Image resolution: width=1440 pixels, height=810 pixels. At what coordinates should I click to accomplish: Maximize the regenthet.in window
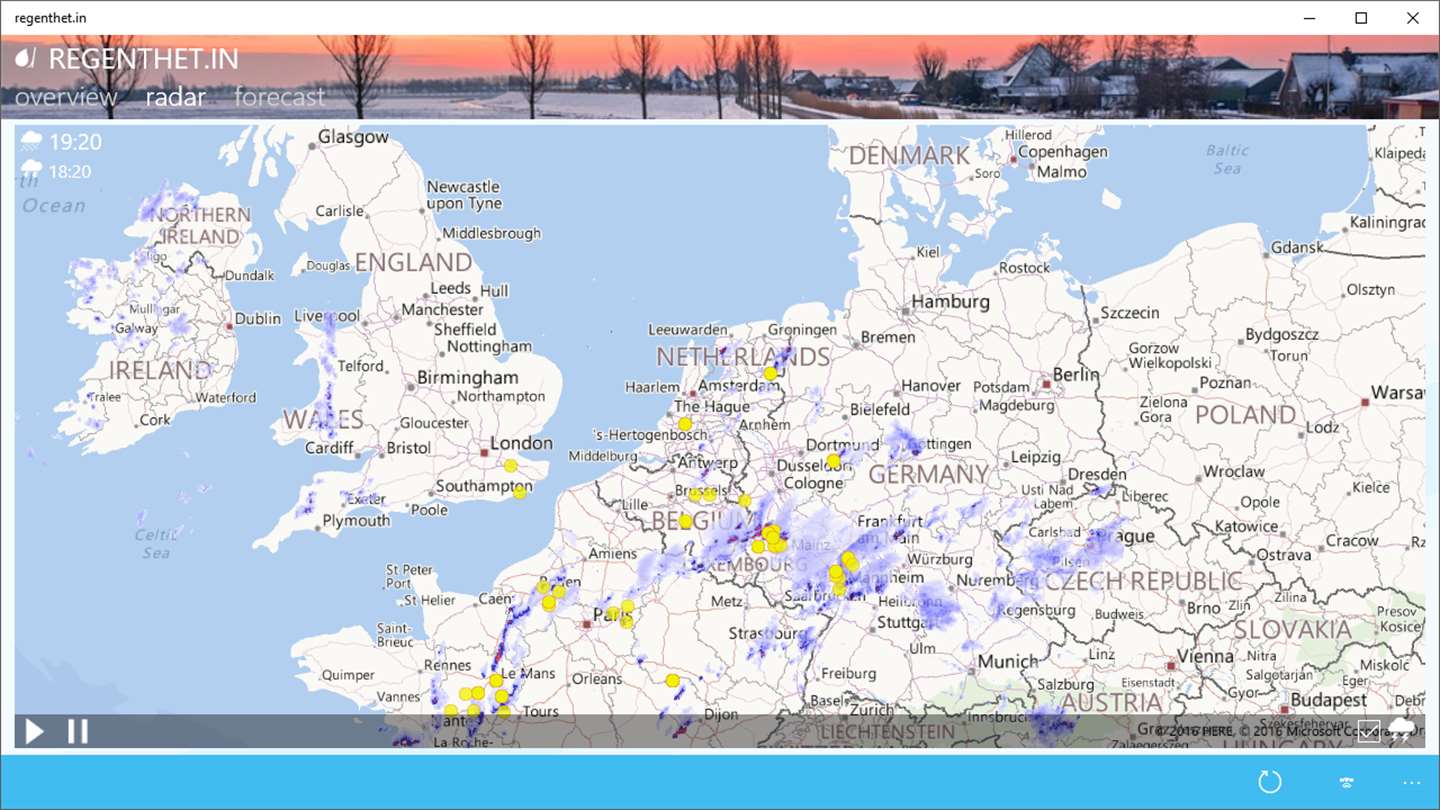click(x=1361, y=18)
